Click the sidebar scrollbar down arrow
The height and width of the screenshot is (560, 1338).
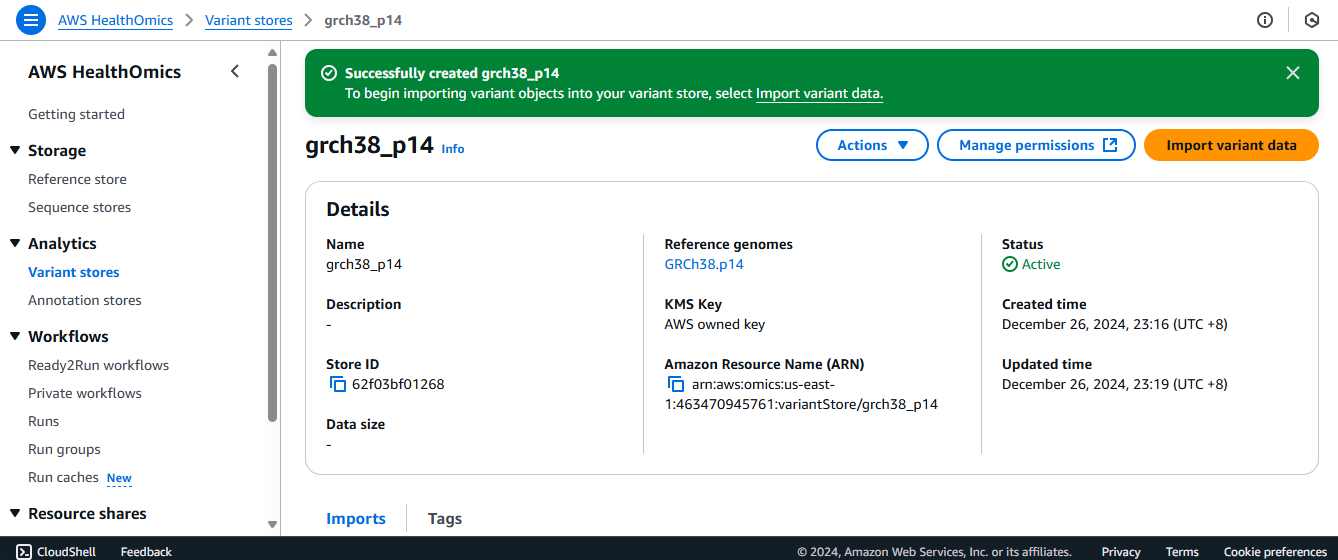pyautogui.click(x=273, y=524)
